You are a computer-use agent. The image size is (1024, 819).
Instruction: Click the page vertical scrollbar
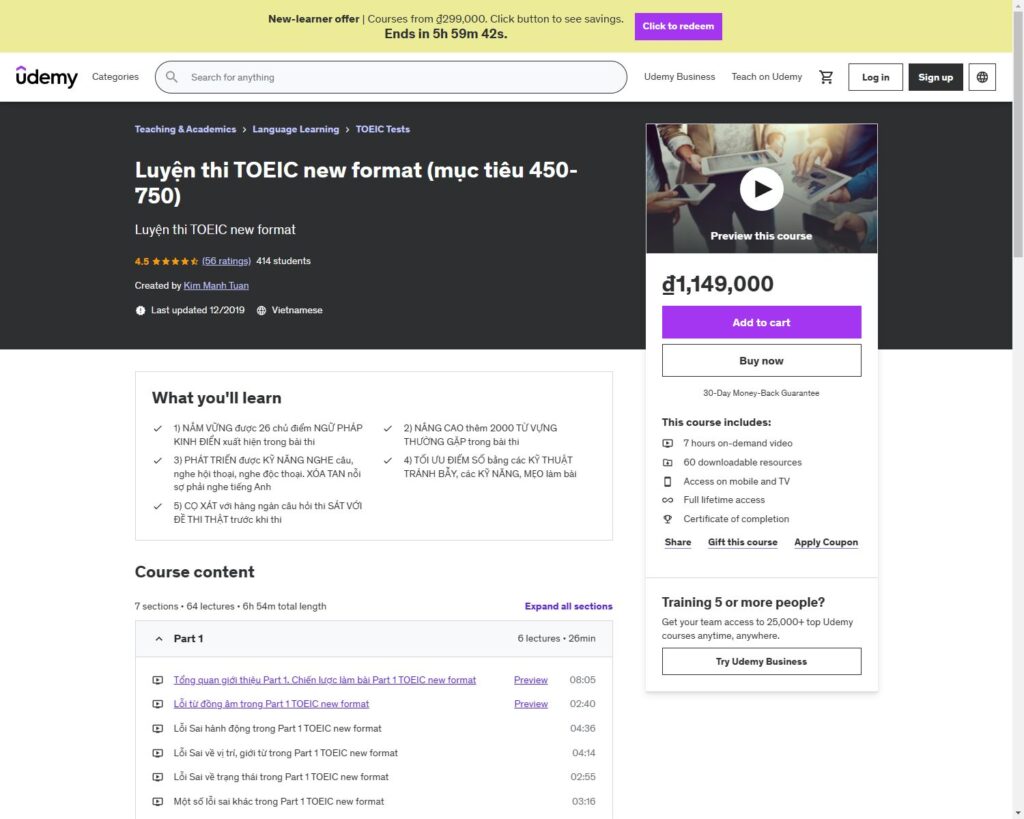click(x=1017, y=400)
